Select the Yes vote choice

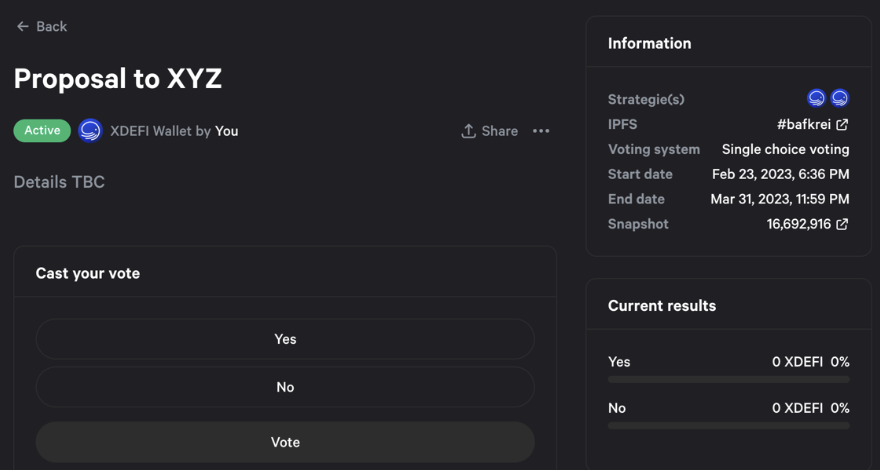click(285, 339)
